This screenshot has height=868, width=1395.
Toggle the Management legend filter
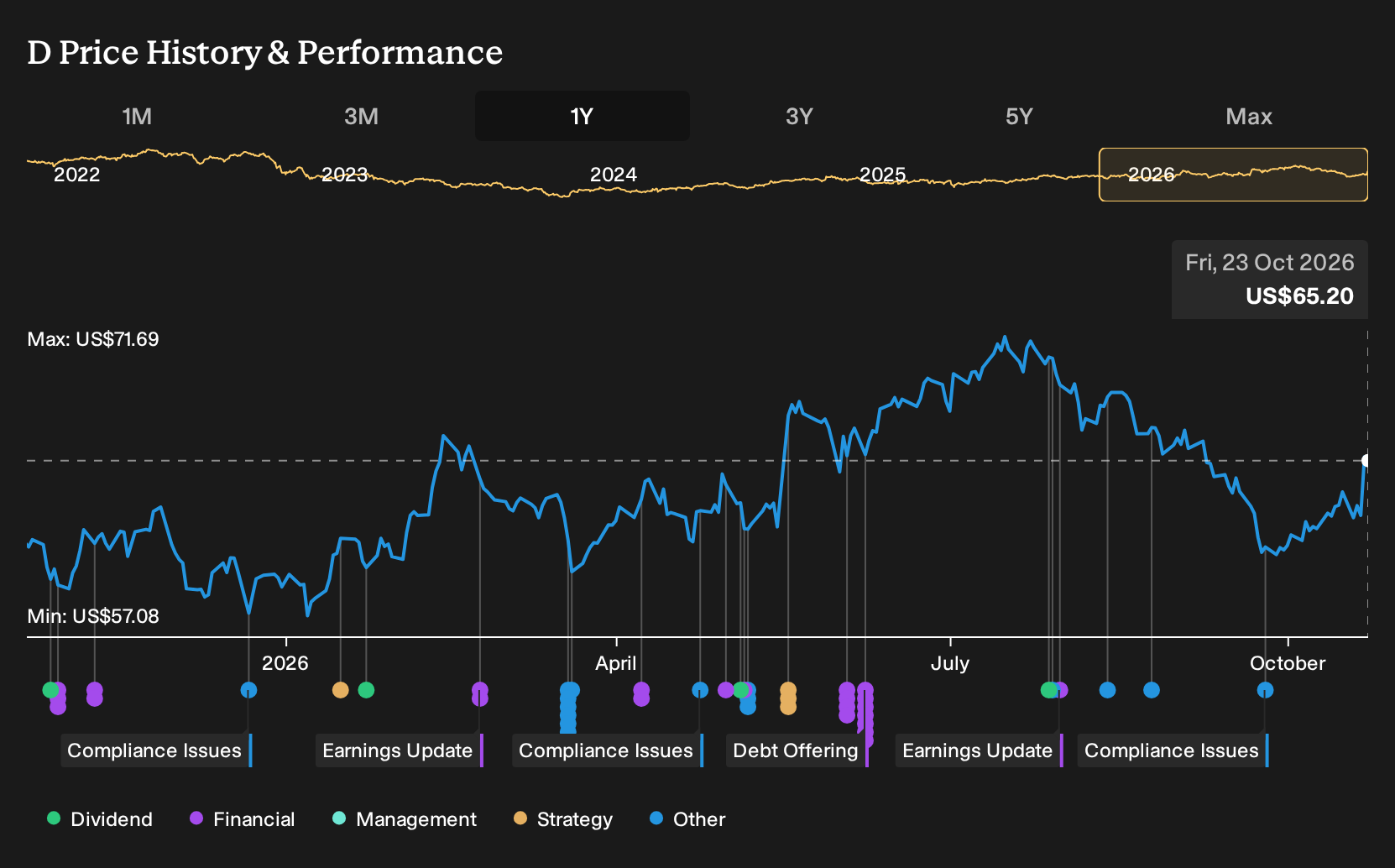tap(405, 818)
